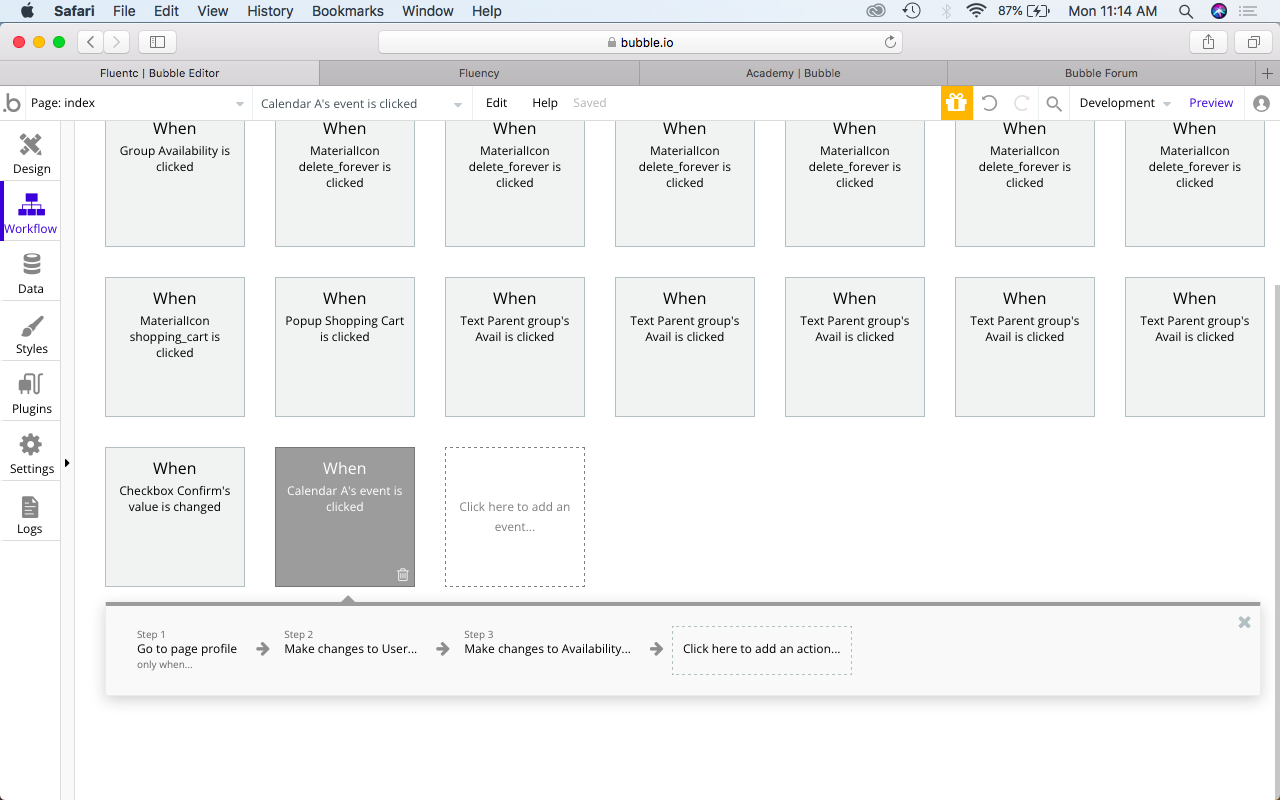Expand the sidebar collapse arrow
The height and width of the screenshot is (800, 1280).
[67, 463]
